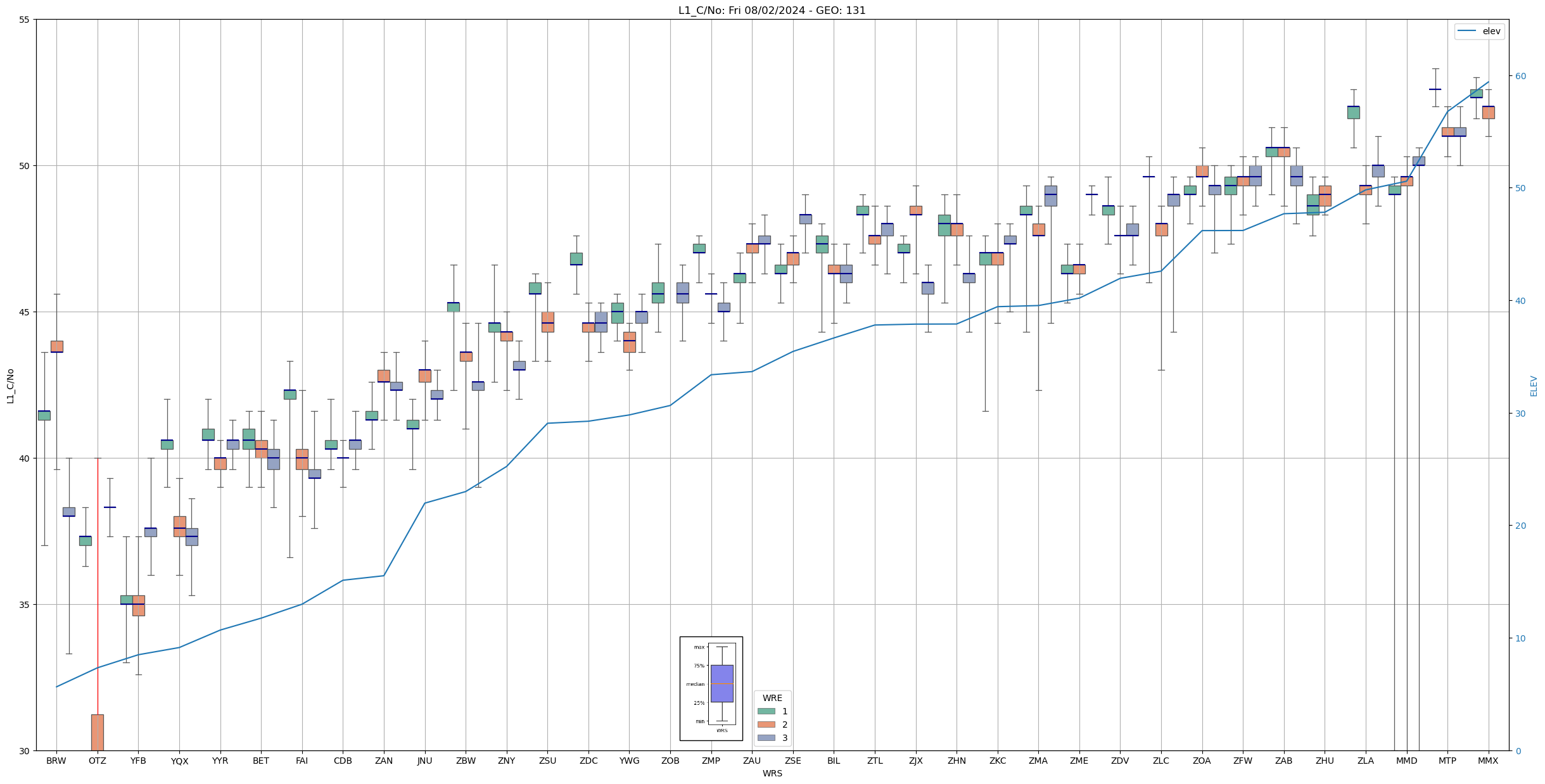
Task: Click the CDB station label
Action: pos(343,761)
